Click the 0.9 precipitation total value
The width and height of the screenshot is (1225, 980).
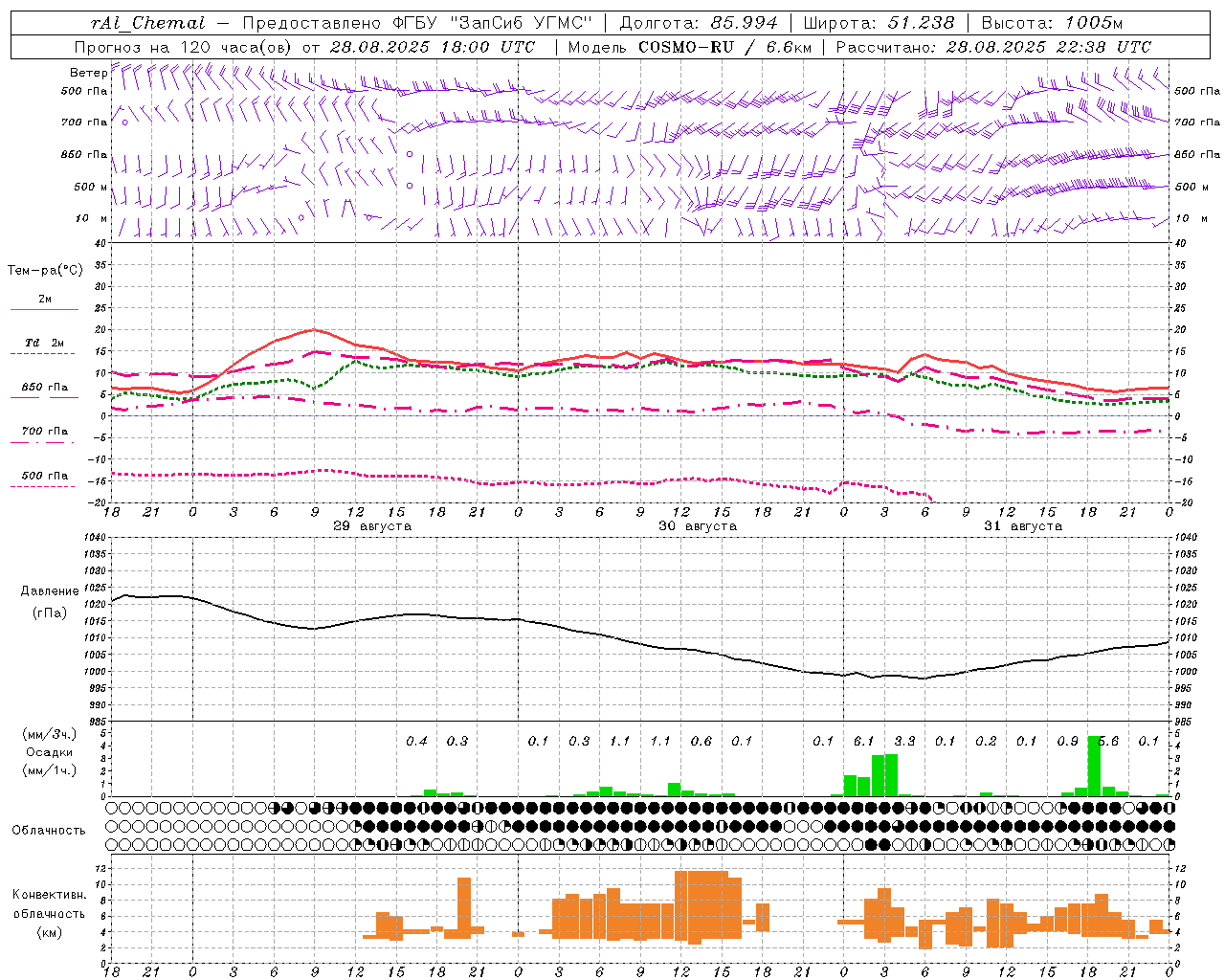click(x=1067, y=741)
